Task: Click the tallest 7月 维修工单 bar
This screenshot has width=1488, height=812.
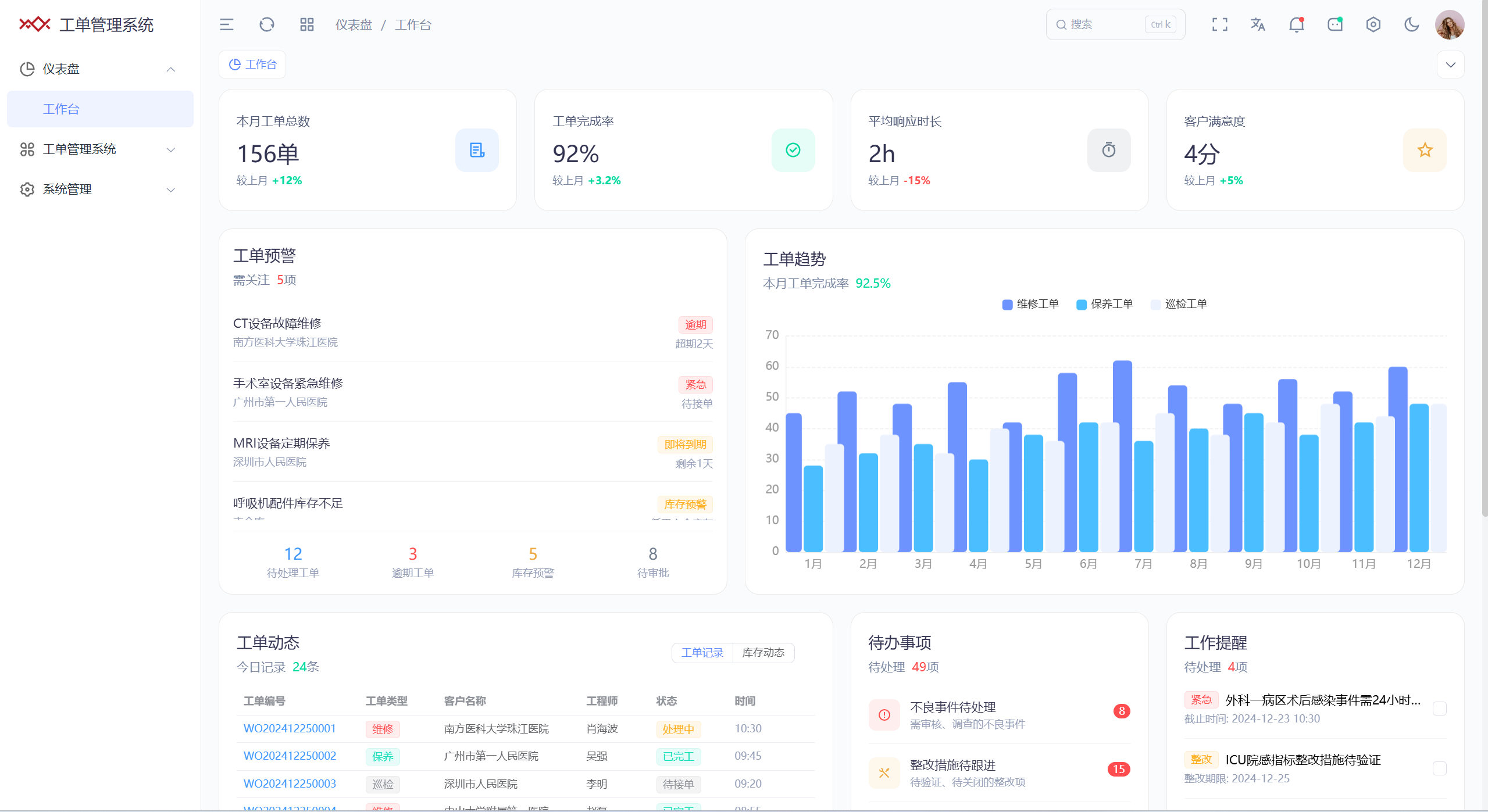Action: click(1122, 456)
